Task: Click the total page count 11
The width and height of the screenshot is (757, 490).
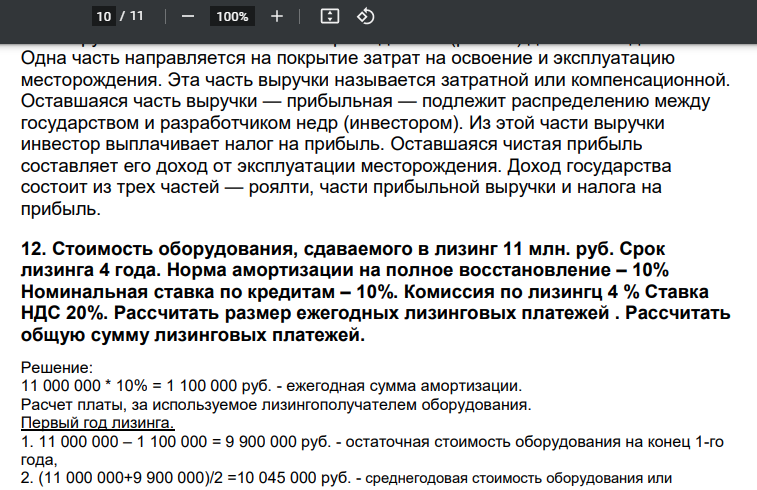Action: [x=137, y=16]
